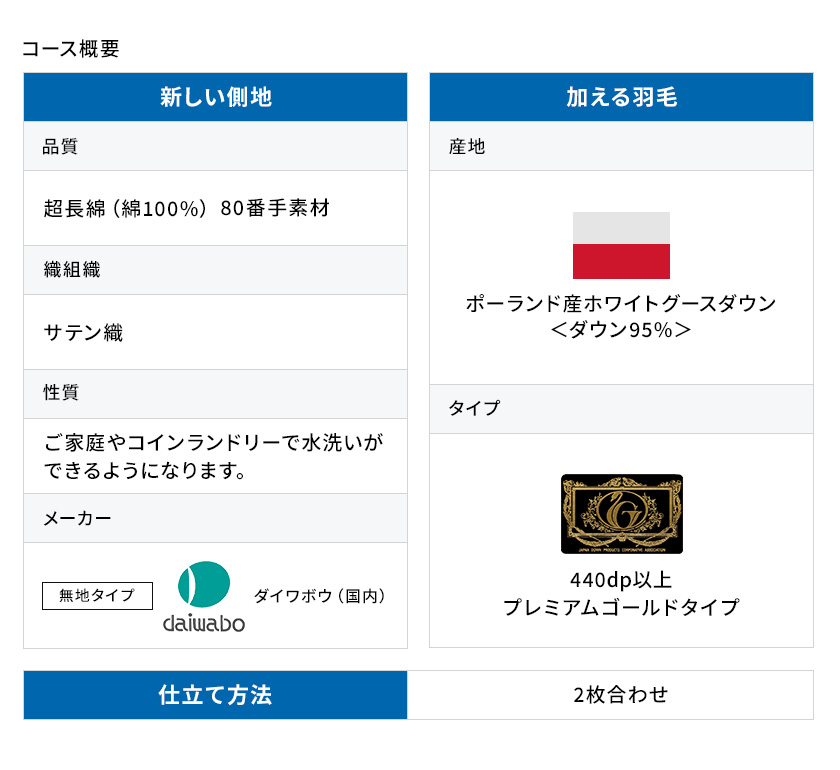Click the 仕立て方法 blue header

coord(215,694)
